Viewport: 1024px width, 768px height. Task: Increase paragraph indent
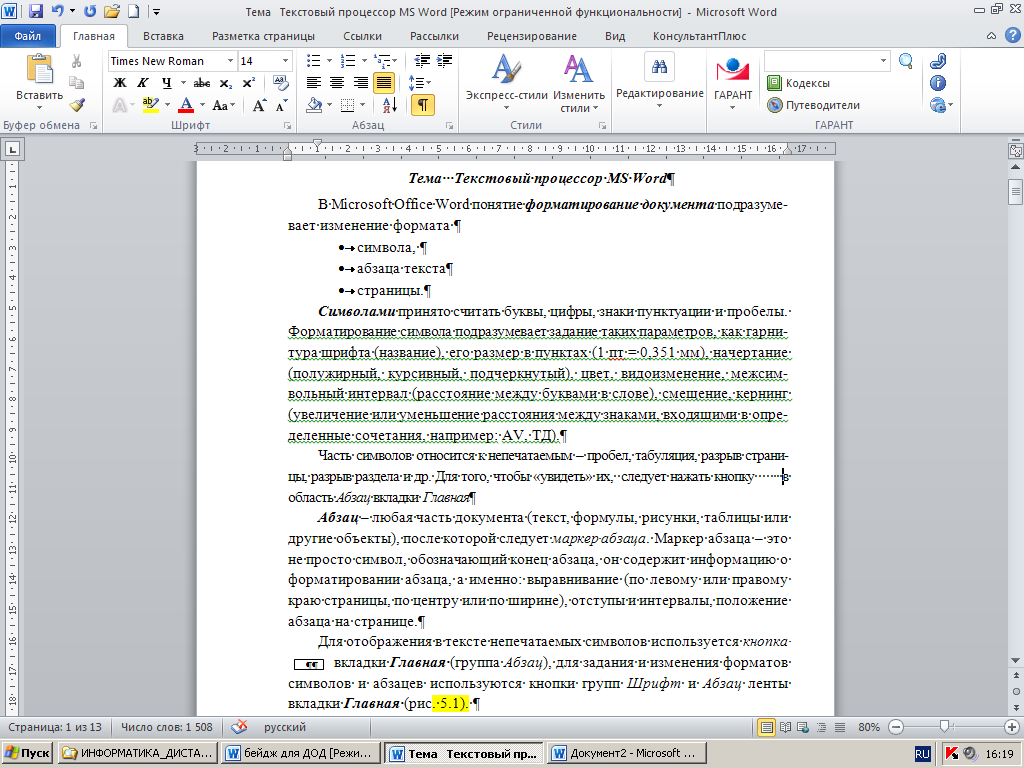click(445, 61)
